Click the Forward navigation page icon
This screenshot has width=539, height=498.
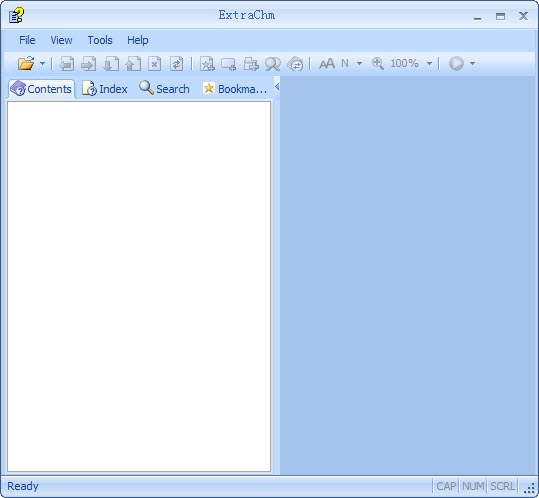tap(88, 64)
